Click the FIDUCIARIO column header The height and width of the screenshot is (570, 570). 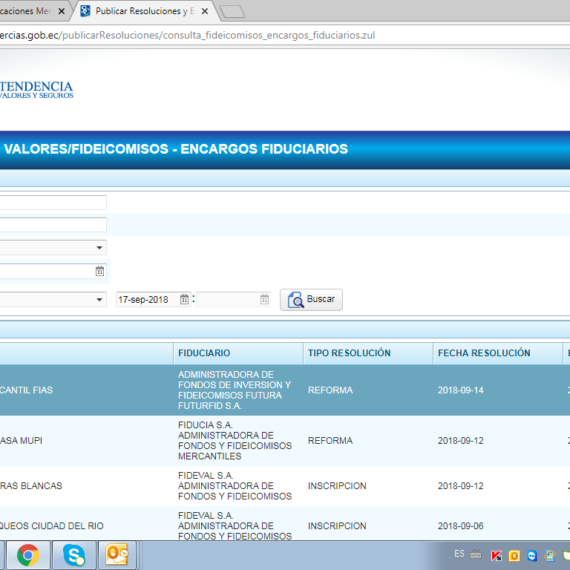click(x=204, y=353)
